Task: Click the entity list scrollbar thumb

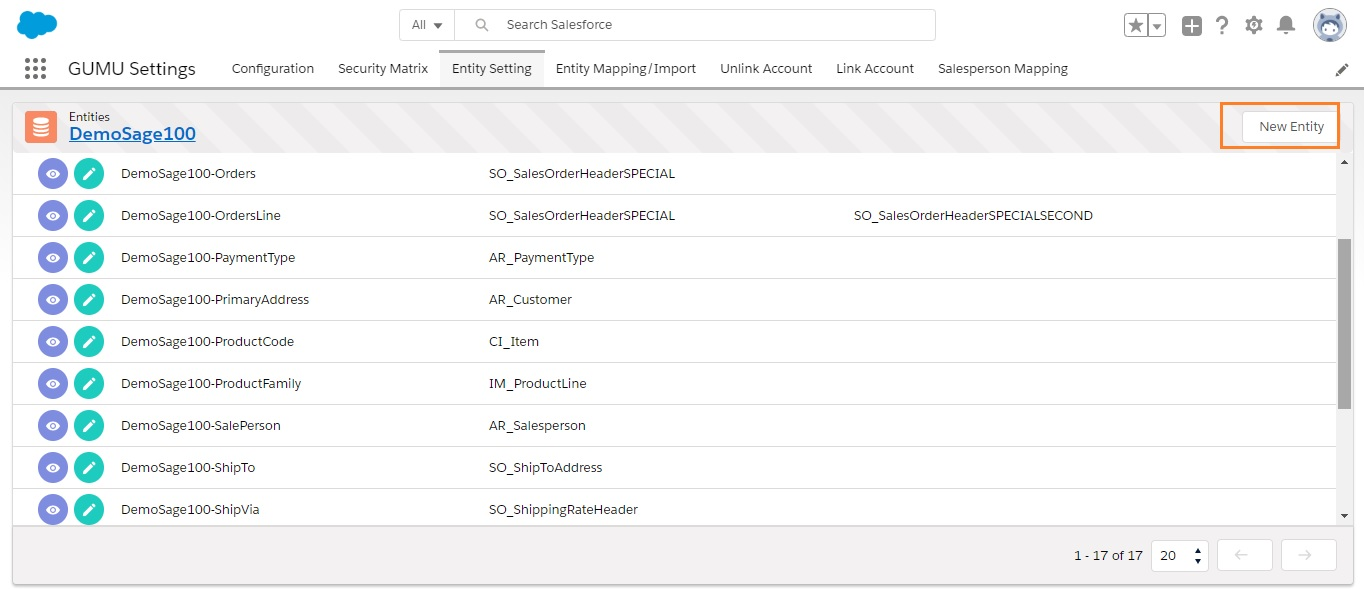Action: (1344, 323)
